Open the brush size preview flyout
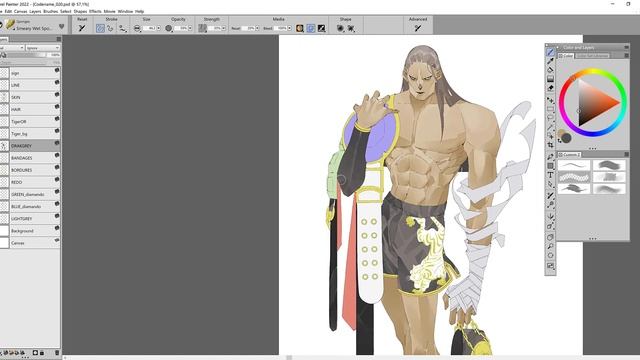 (138, 28)
